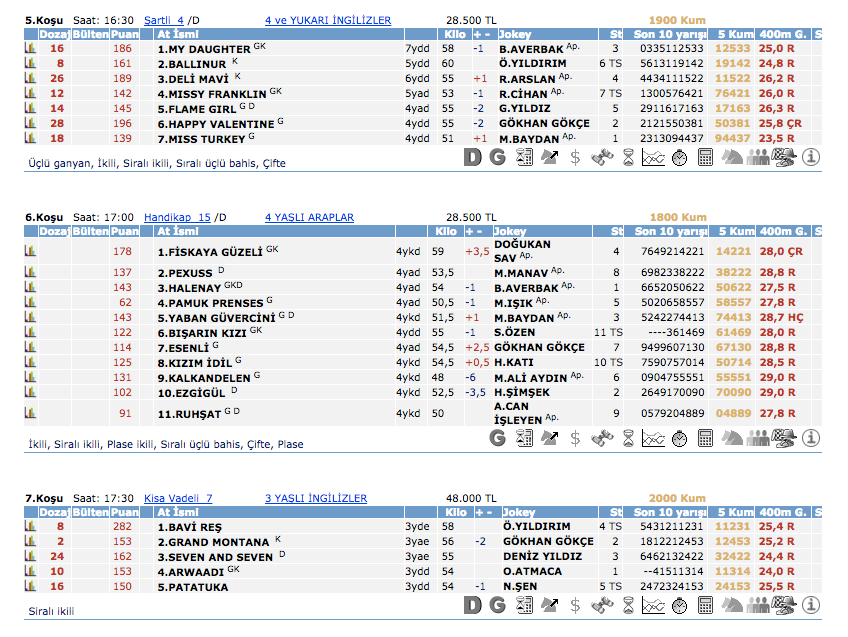Screen dimensions: 848x637
Task: Click the stopwatch icon under race 6
Action: 679,438
